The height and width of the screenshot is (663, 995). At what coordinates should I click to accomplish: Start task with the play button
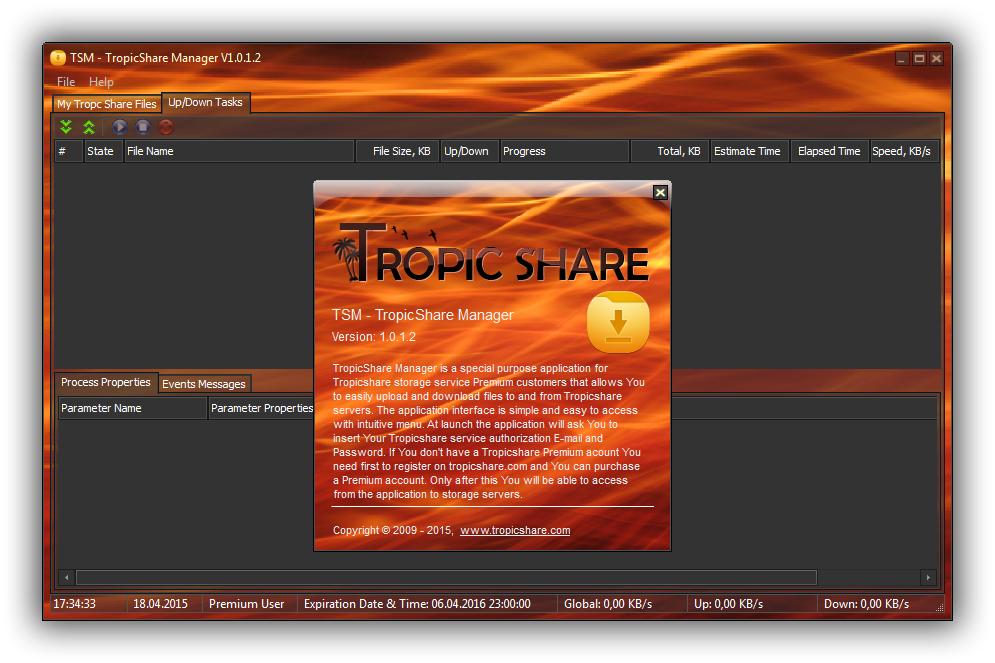tap(119, 127)
